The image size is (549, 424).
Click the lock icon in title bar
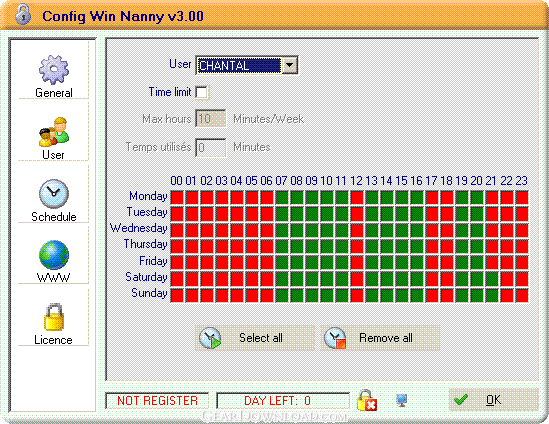23,14
